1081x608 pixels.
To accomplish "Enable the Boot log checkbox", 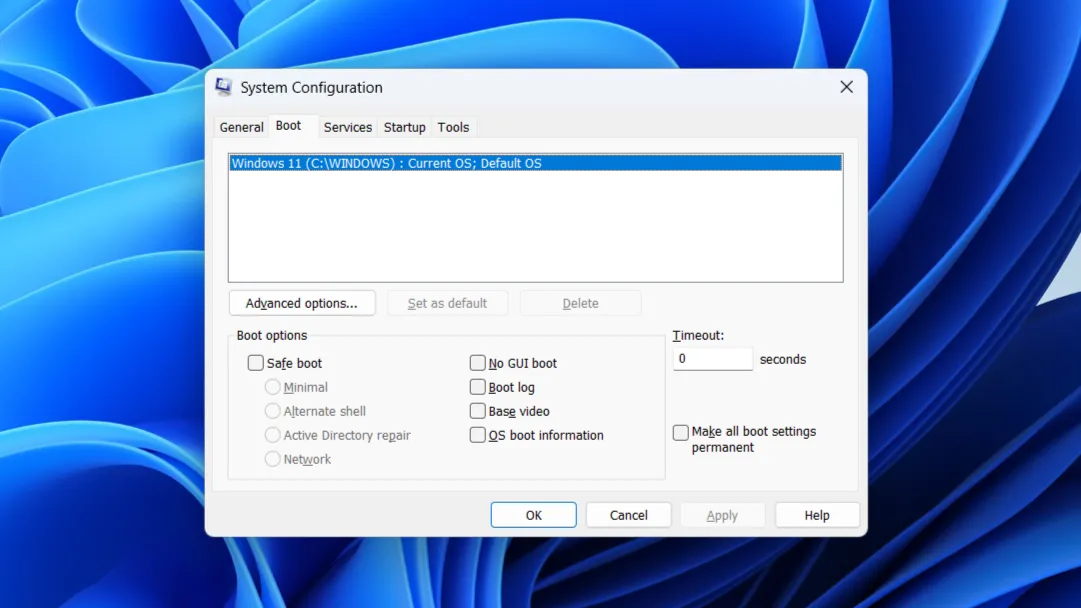I will pos(478,387).
